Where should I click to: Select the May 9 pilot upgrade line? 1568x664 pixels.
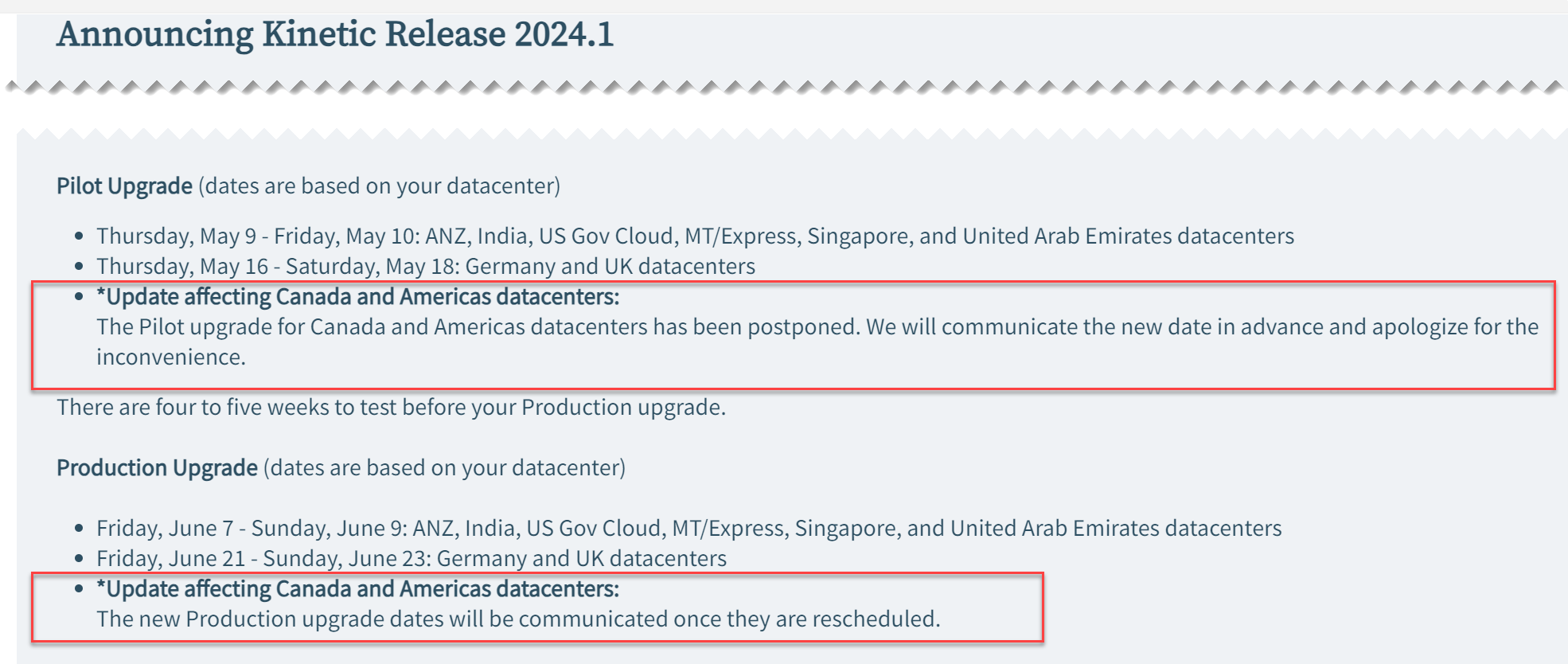[695, 236]
